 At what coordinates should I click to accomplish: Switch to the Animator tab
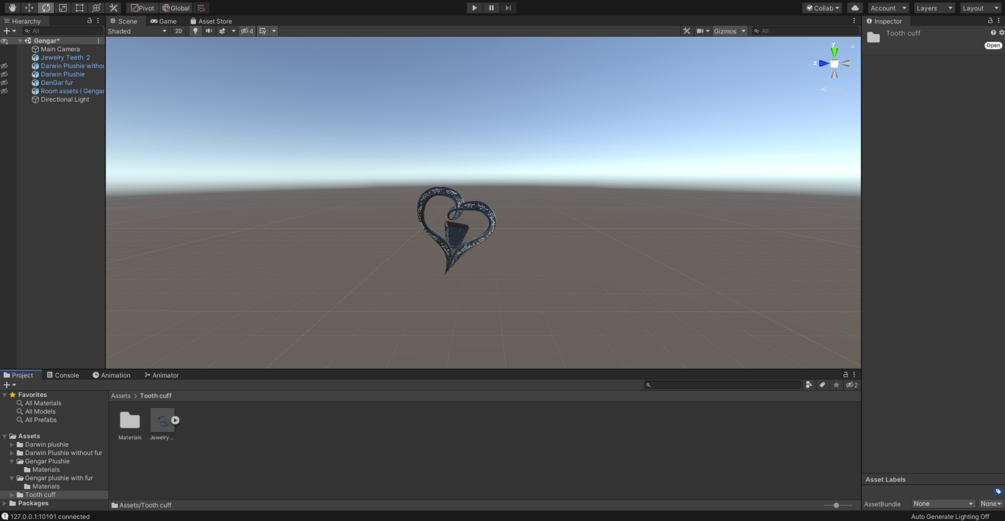click(x=162, y=375)
